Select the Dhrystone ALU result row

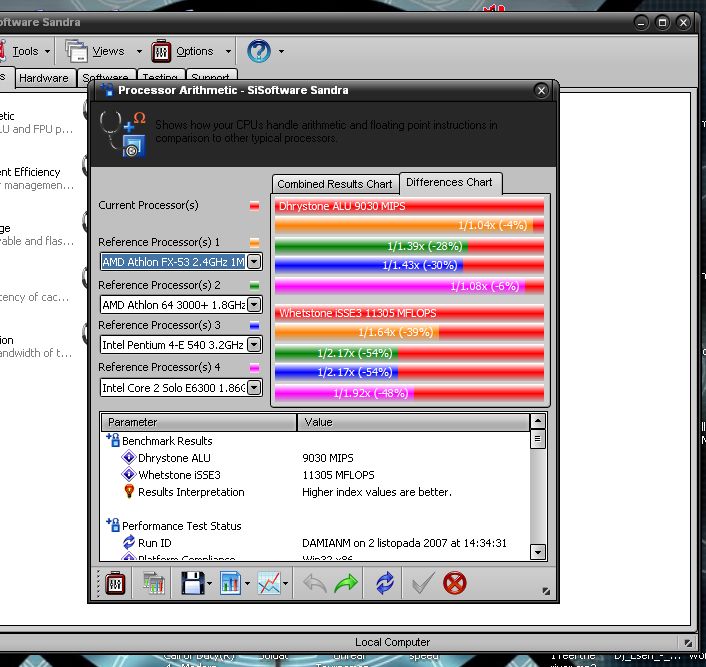click(x=174, y=458)
